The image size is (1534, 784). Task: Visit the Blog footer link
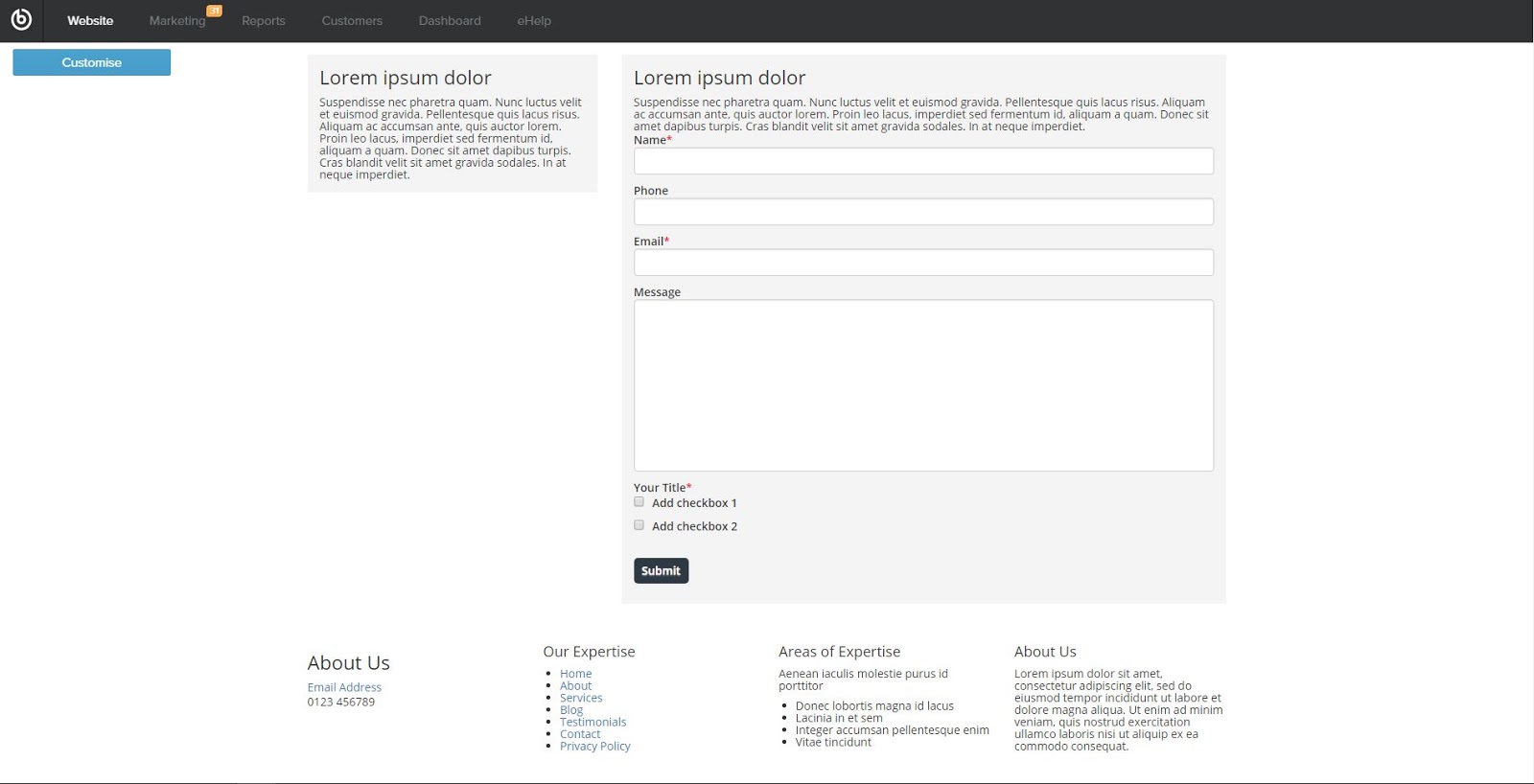click(x=571, y=710)
